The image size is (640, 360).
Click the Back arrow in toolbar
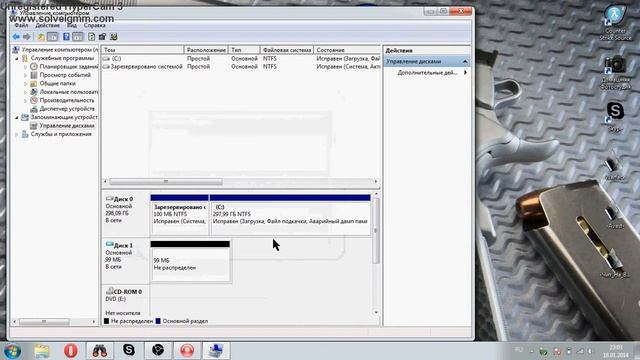16,37
